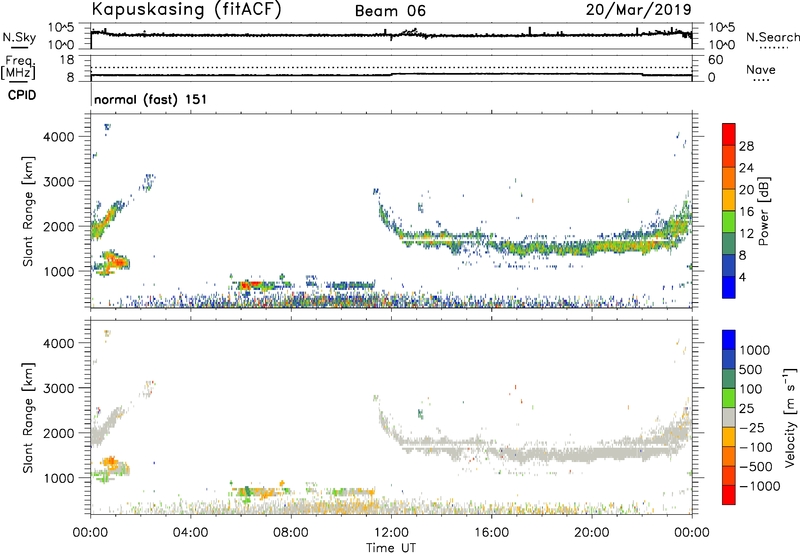Click the 'Kapuskasing (fitACF)' title text
The width and height of the screenshot is (800, 554).
[186, 10]
